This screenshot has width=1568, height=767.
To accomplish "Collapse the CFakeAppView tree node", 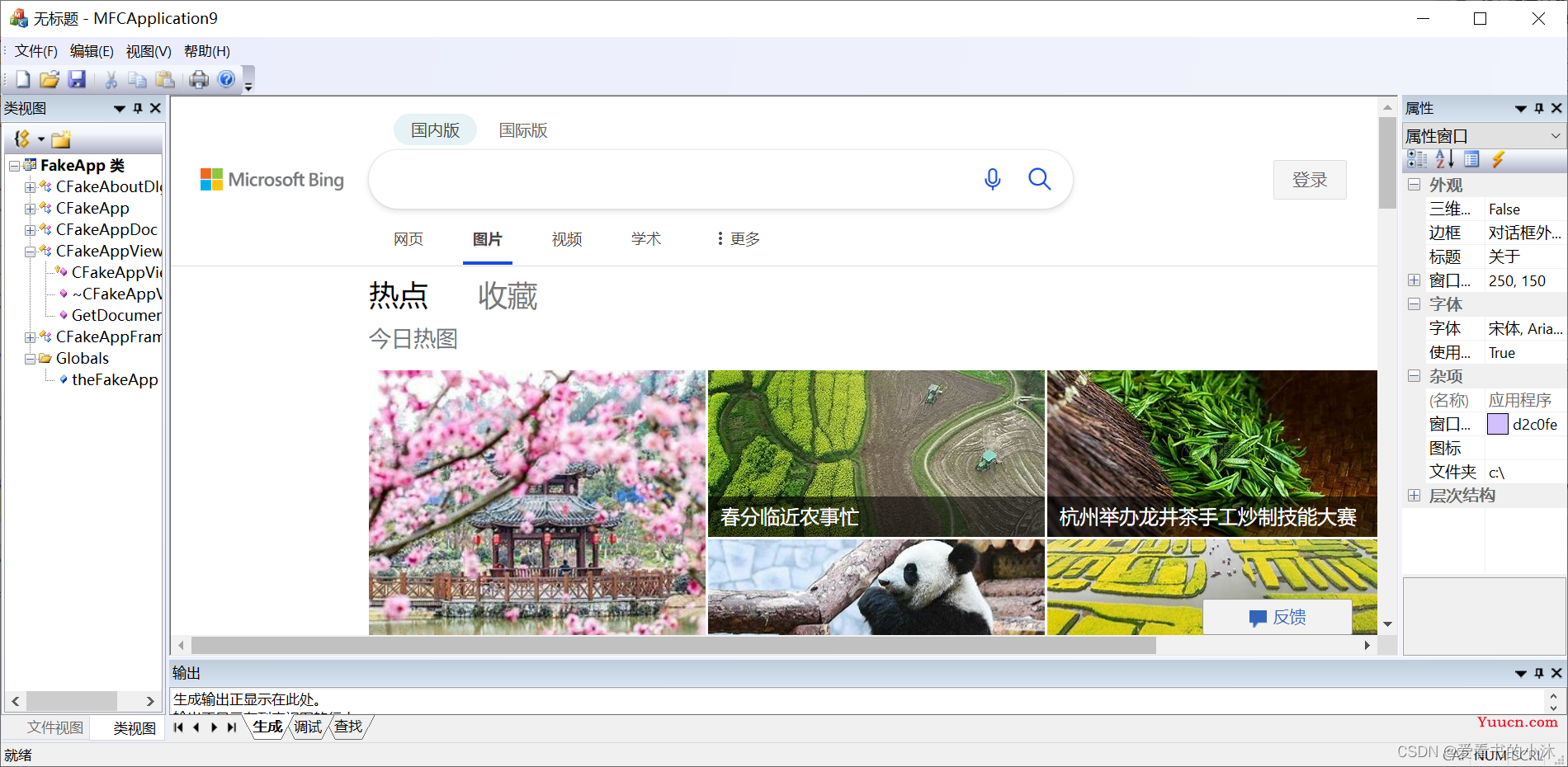I will coord(30,252).
